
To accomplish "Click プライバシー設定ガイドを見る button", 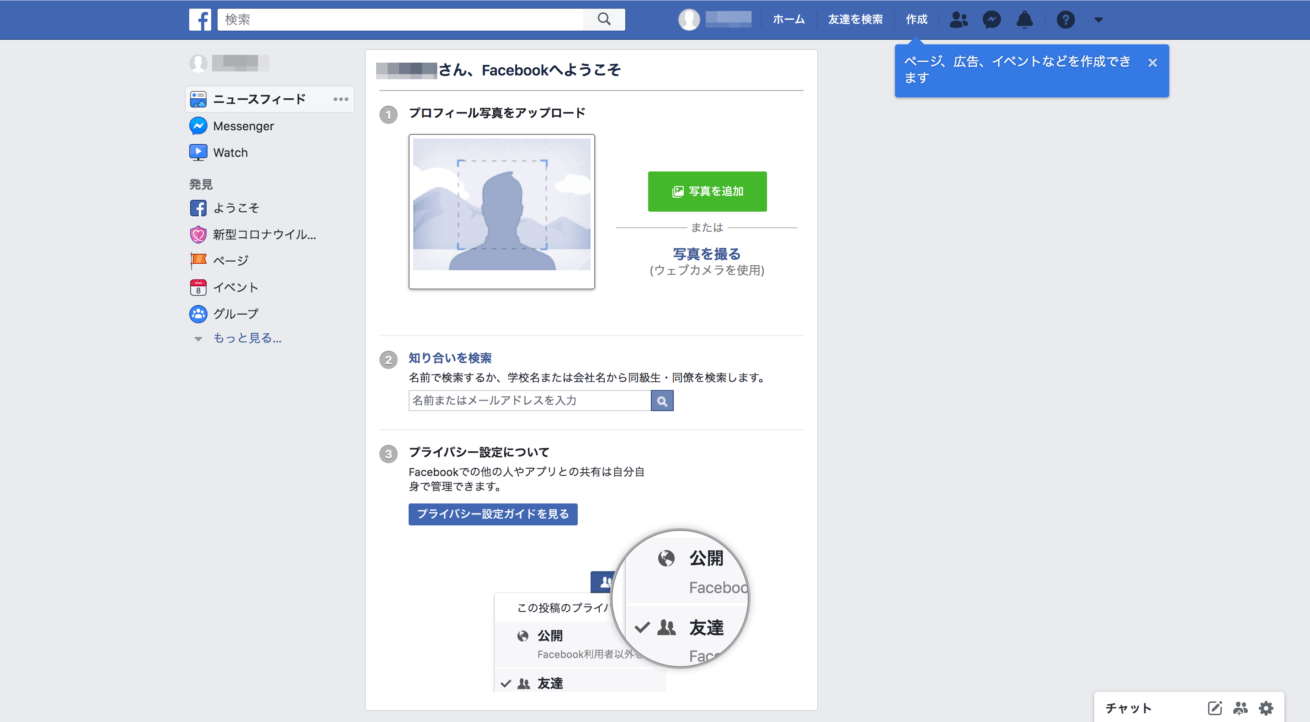I will (x=493, y=514).
